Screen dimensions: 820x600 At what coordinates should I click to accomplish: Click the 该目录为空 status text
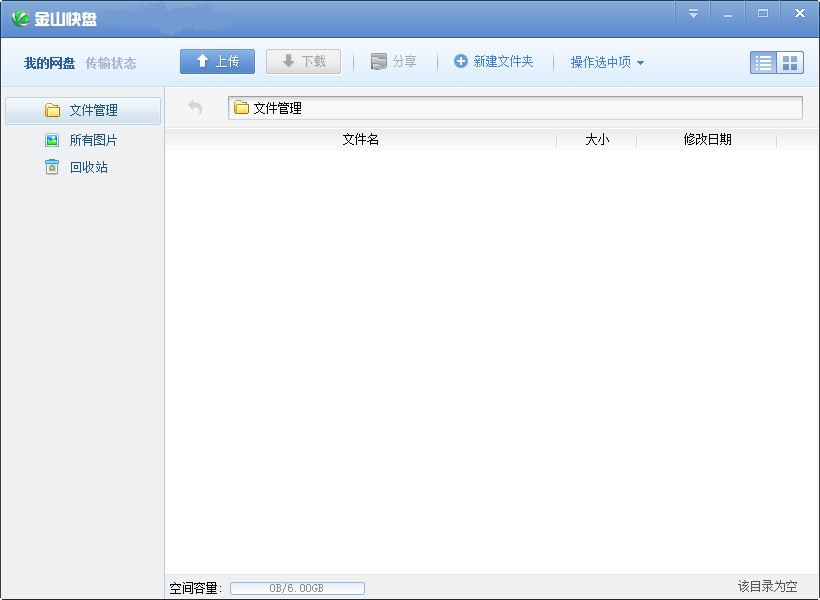point(767,586)
